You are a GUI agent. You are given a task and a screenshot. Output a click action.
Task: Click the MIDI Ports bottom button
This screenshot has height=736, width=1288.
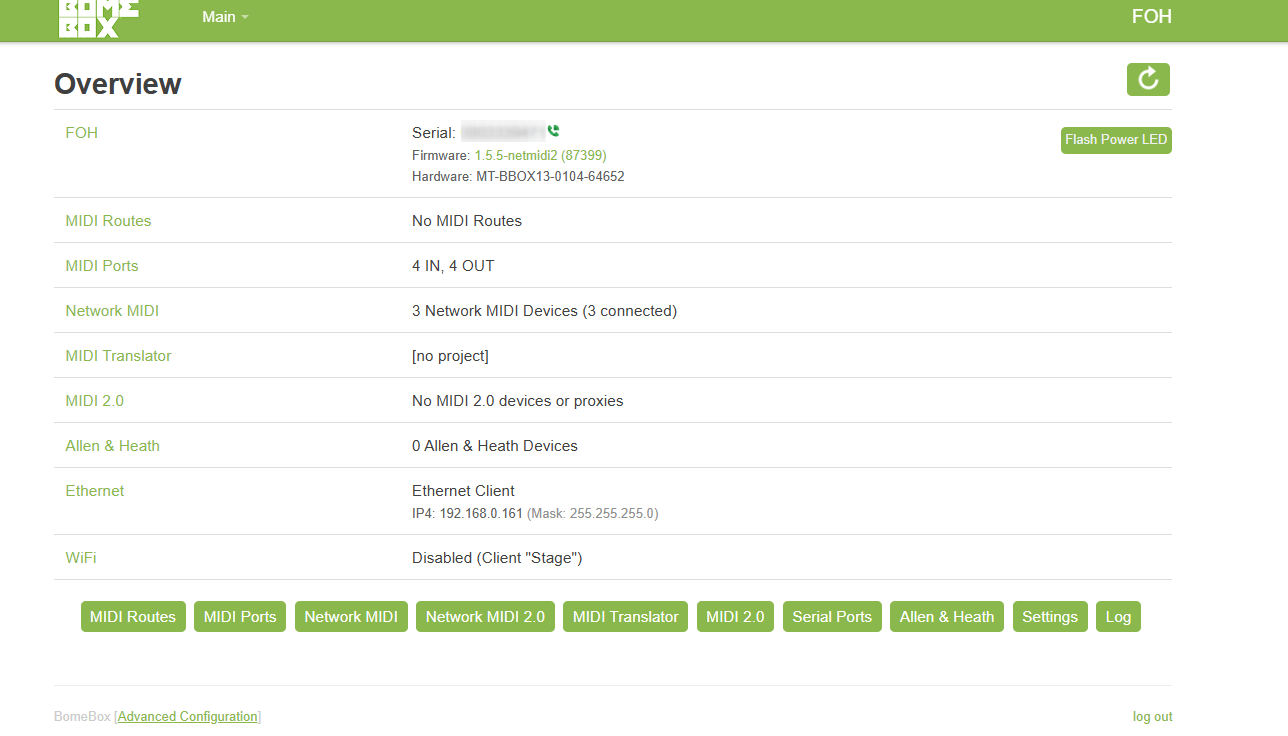tap(240, 617)
